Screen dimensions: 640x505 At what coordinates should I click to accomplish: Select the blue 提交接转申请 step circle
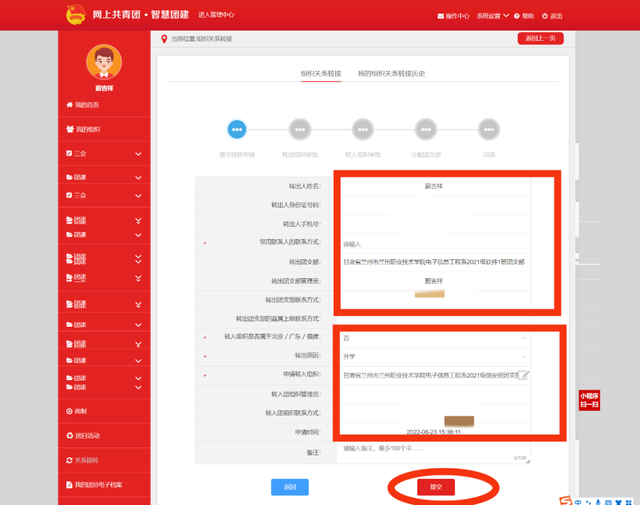tap(237, 129)
